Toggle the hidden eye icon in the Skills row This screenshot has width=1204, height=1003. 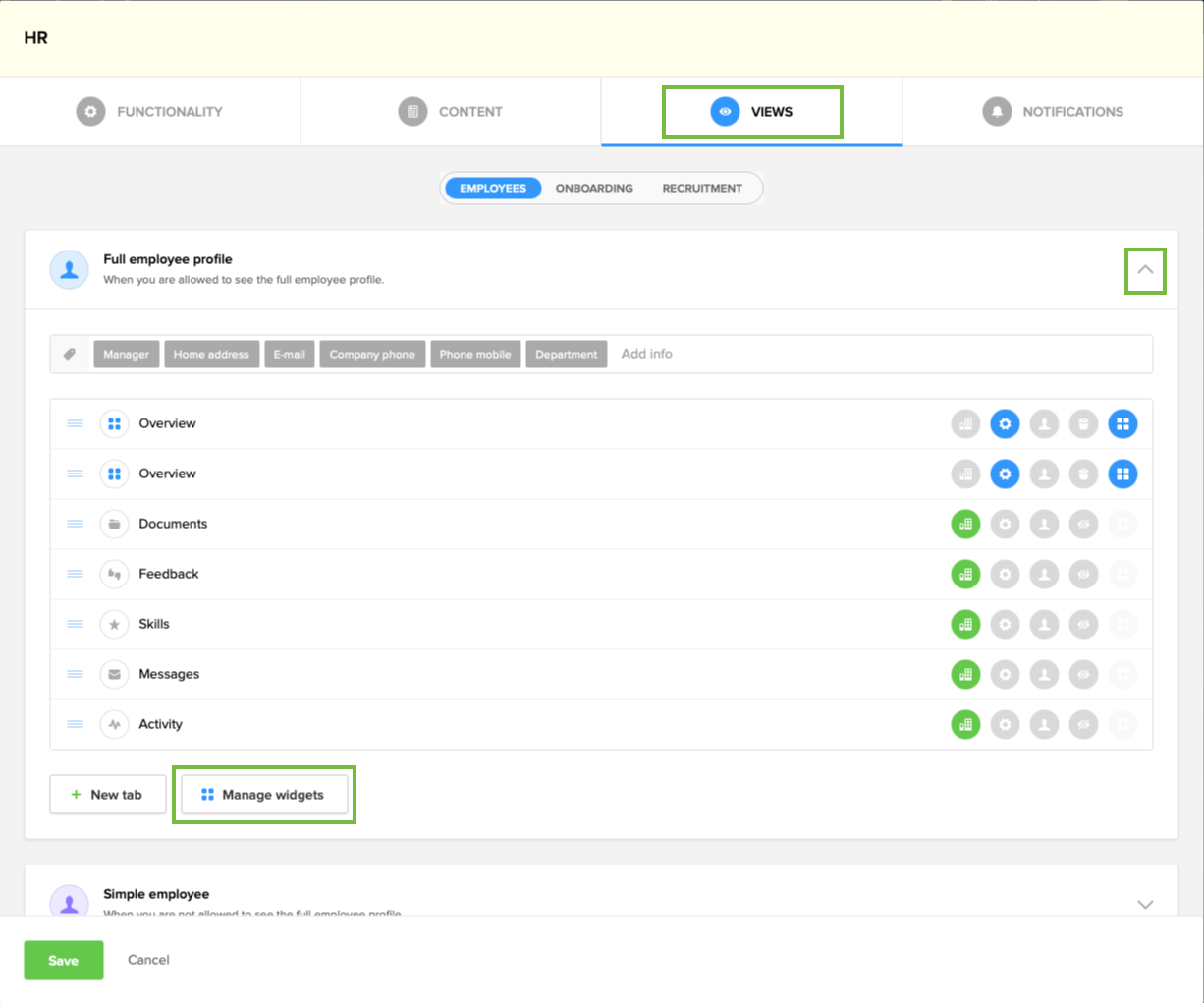point(1083,625)
